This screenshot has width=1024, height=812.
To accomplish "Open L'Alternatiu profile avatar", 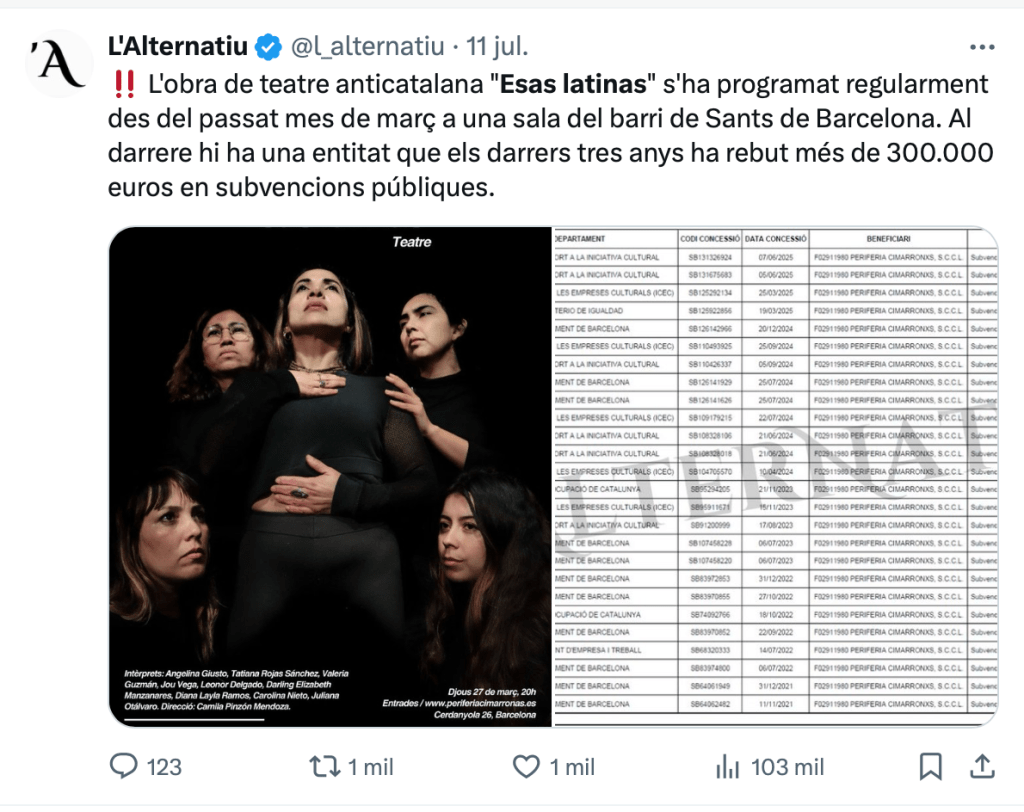I will point(59,64).
